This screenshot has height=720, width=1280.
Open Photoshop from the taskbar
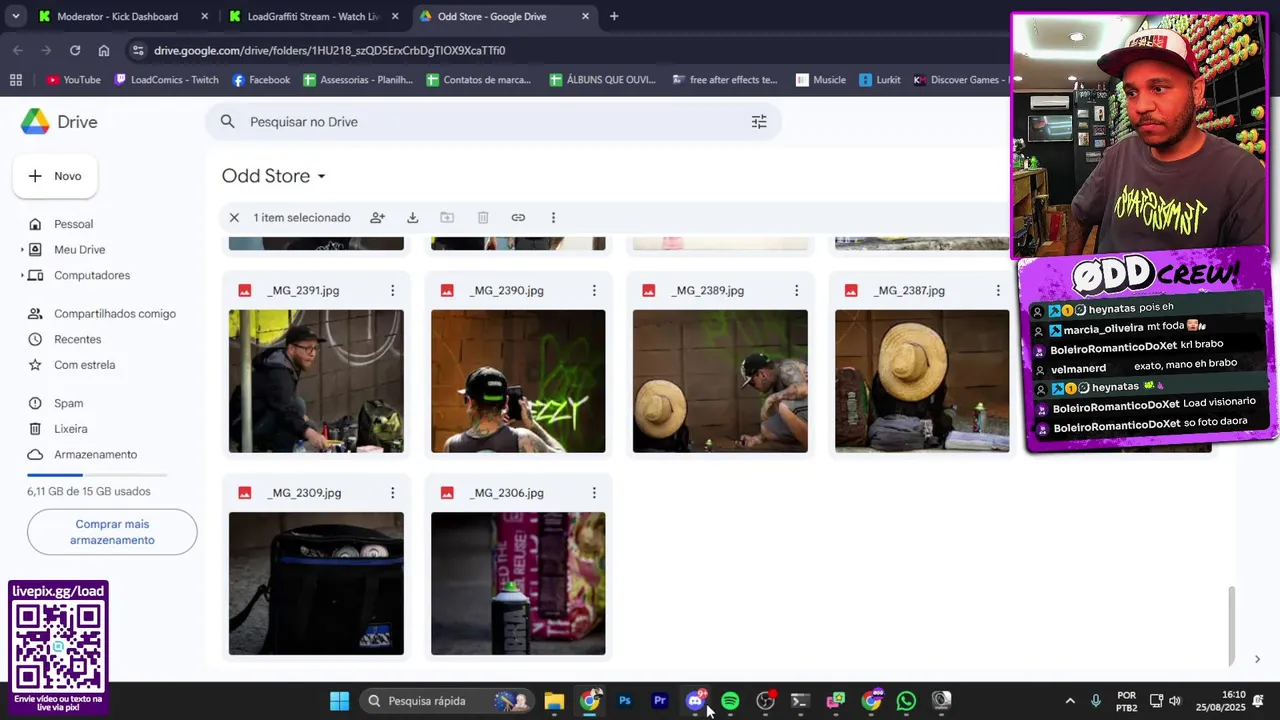click(x=625, y=701)
